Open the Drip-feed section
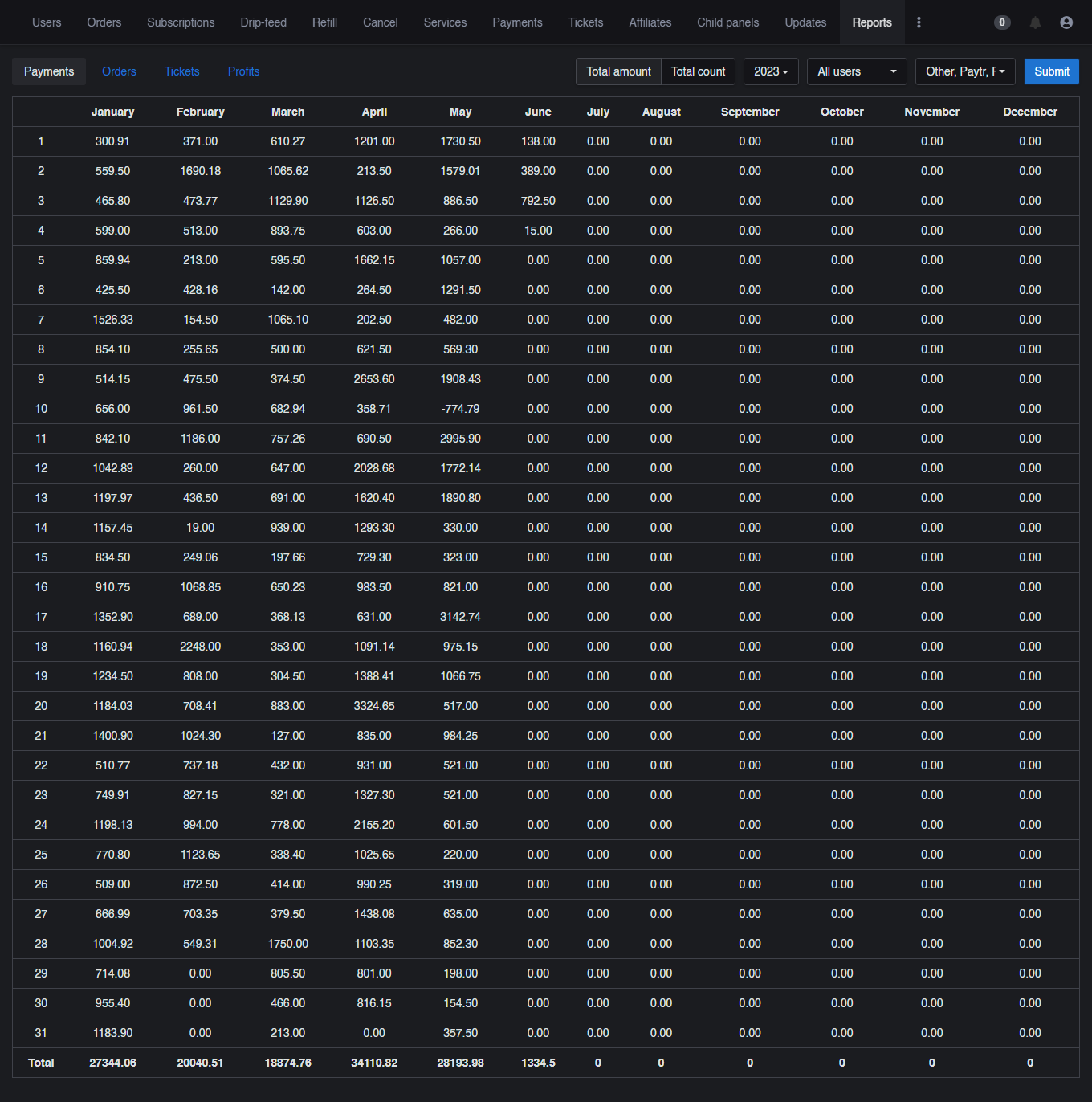The height and width of the screenshot is (1102, 1092). pyautogui.click(x=263, y=22)
